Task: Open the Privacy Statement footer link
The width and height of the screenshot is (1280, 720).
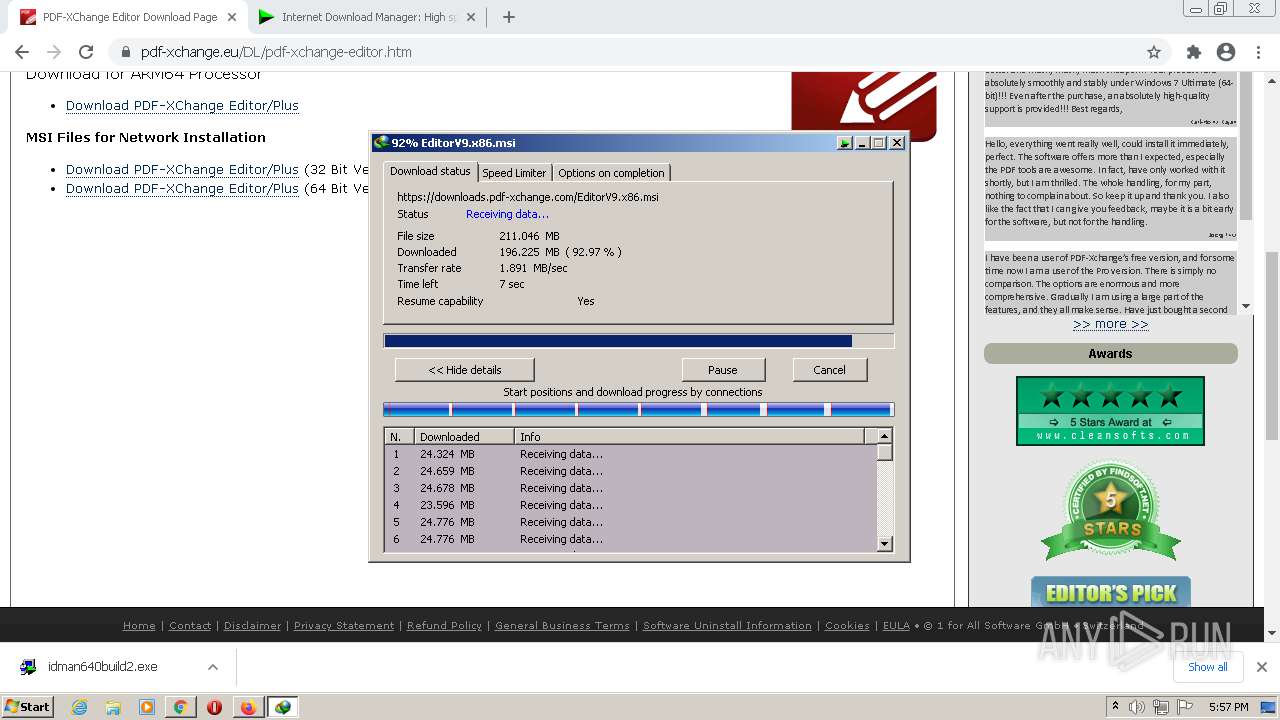Action: (344, 625)
